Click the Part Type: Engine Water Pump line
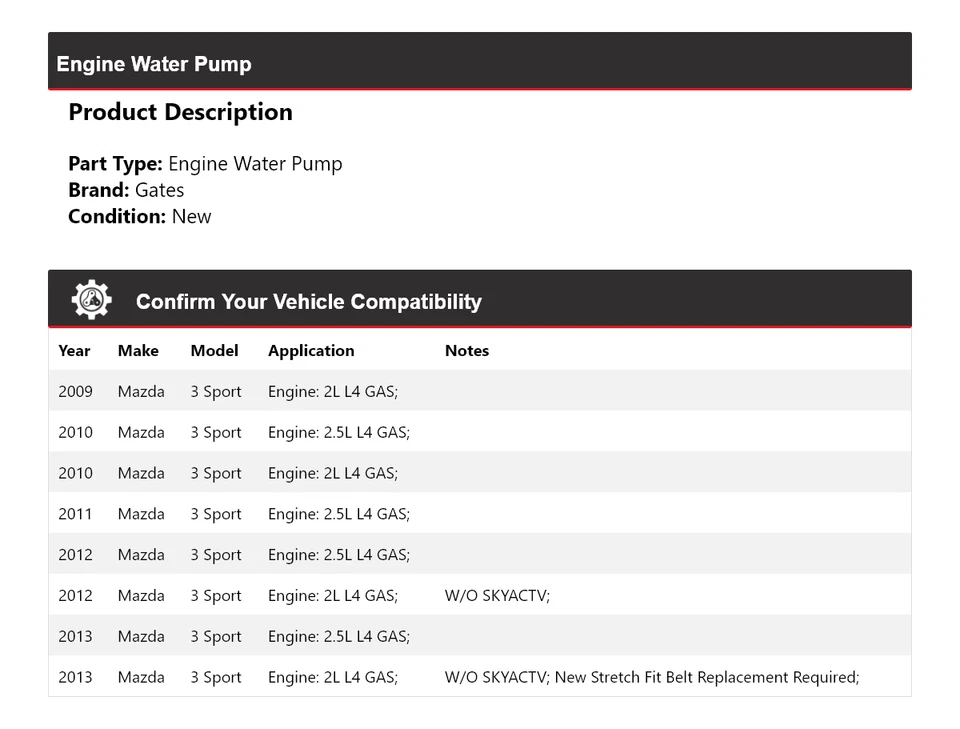960x729 pixels. pos(205,164)
